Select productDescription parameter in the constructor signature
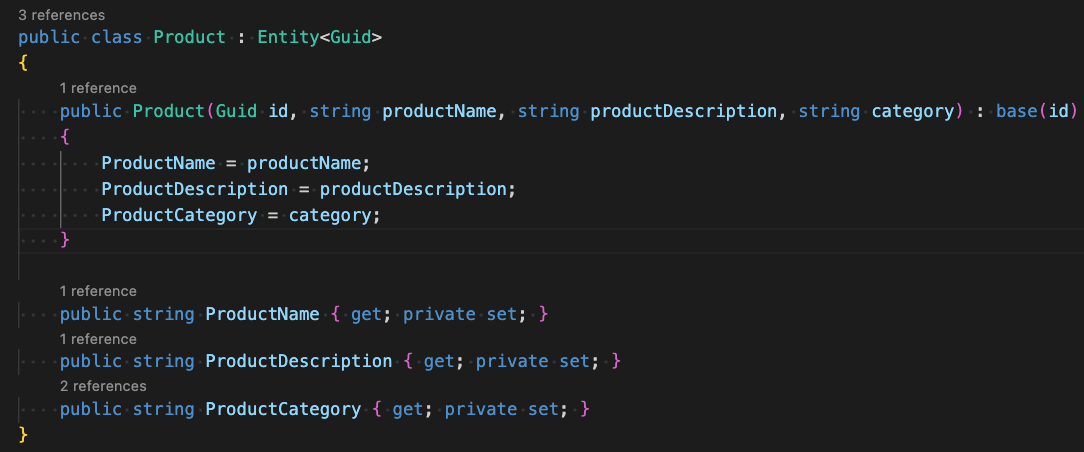The height and width of the screenshot is (452, 1084). point(683,111)
